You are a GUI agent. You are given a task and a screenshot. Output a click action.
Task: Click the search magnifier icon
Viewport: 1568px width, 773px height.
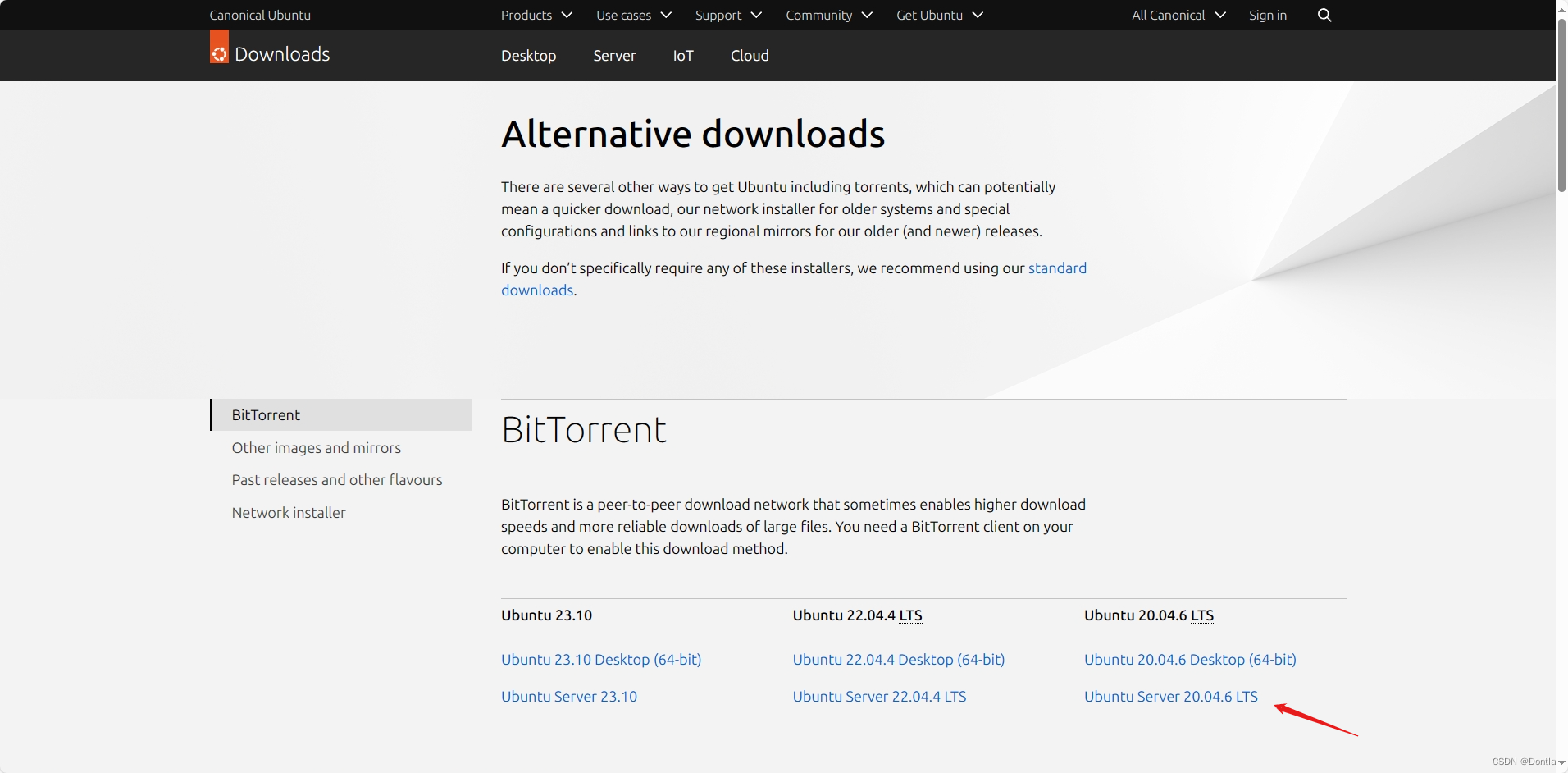point(1324,15)
